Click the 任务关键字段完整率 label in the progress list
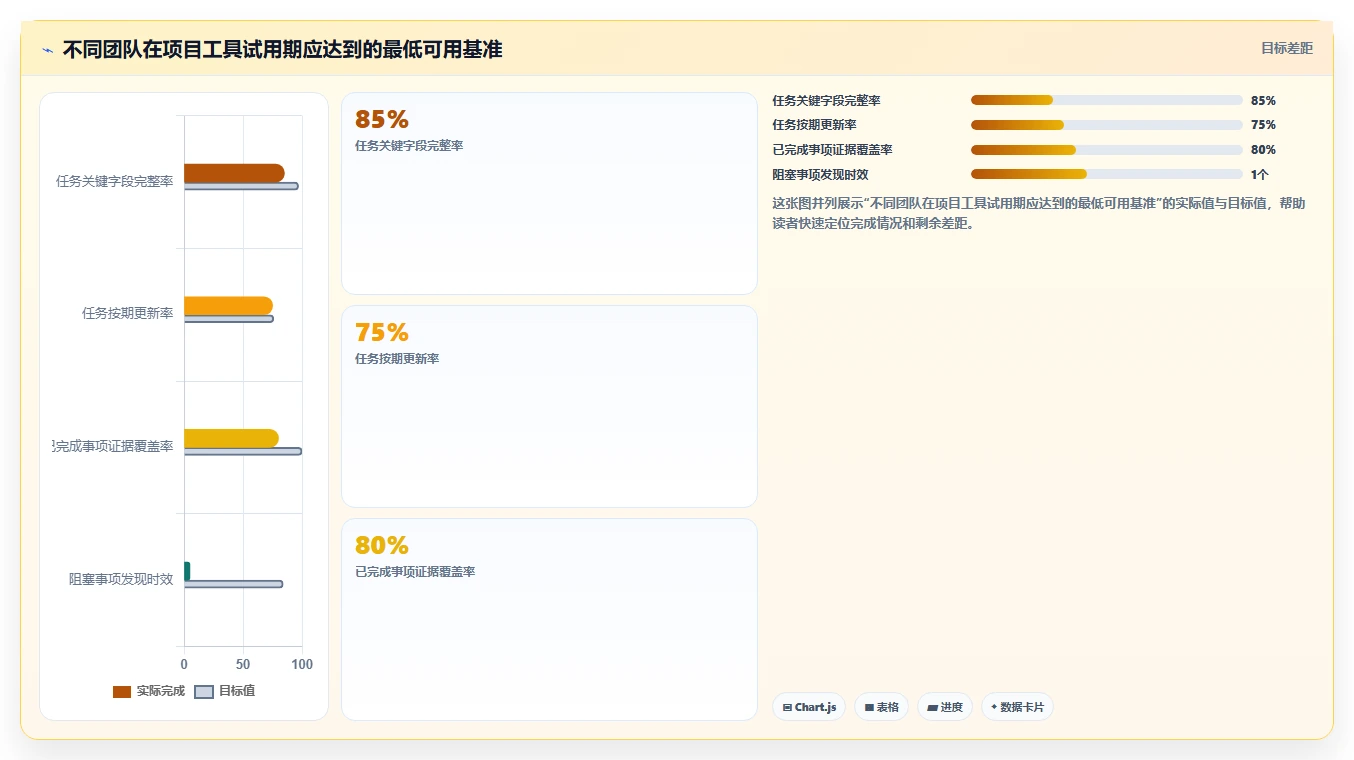The width and height of the screenshot is (1354, 760). [x=826, y=101]
